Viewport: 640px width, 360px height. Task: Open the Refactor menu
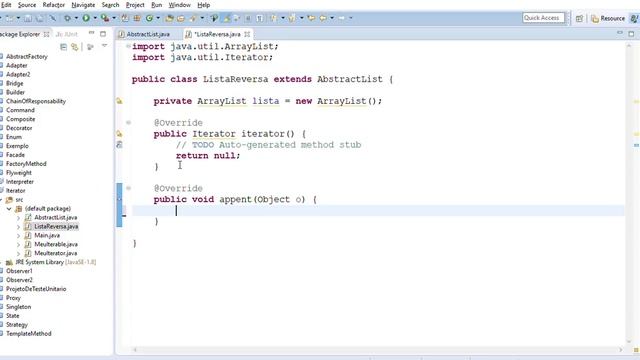[x=53, y=5]
